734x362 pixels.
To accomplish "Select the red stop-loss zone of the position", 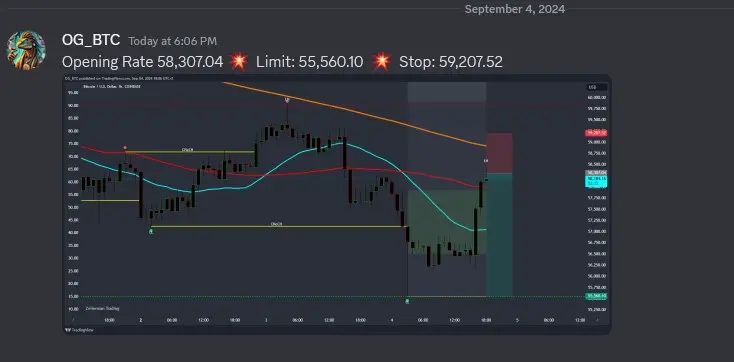I will tap(499, 153).
